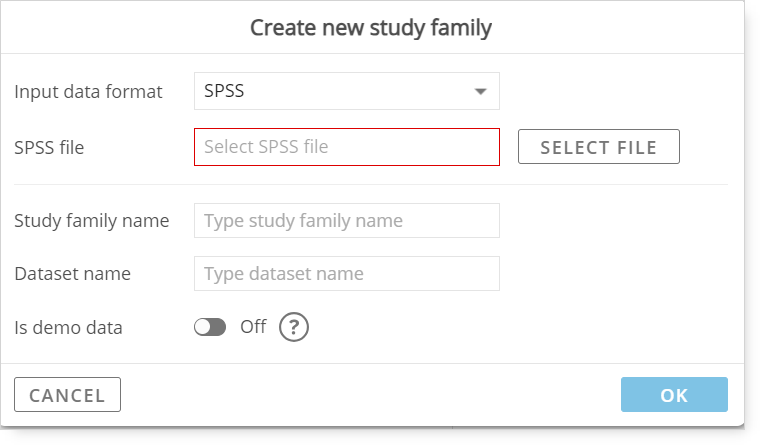The height and width of the screenshot is (445, 760).
Task: Click the Off label beside the switch
Action: [253, 327]
